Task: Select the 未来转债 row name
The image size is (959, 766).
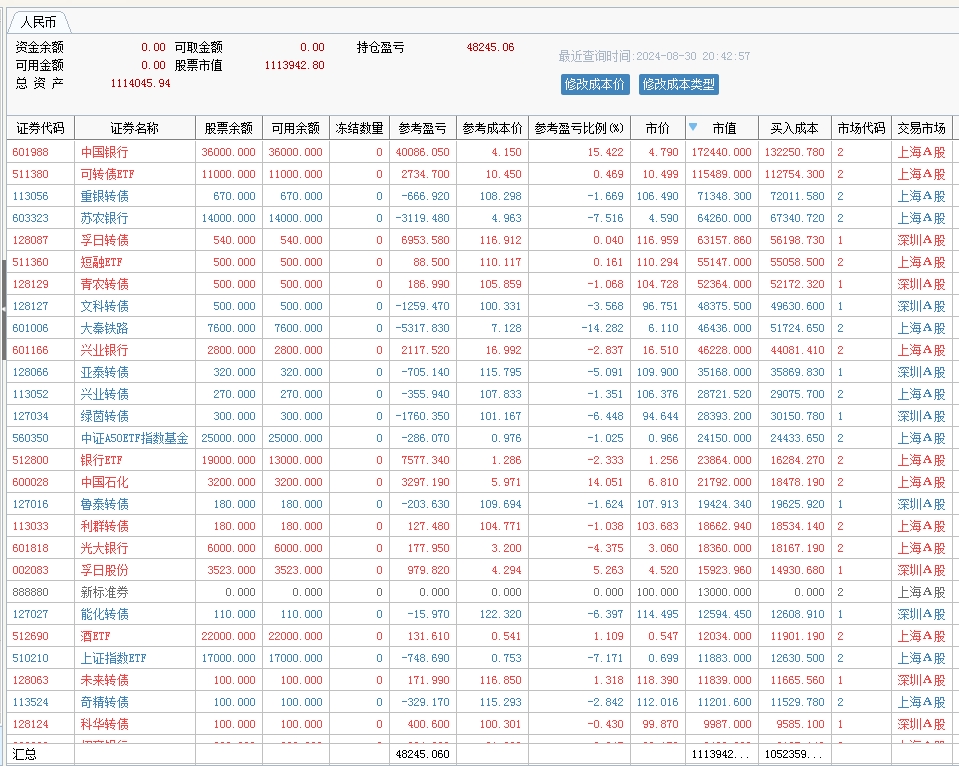Action: tap(105, 681)
